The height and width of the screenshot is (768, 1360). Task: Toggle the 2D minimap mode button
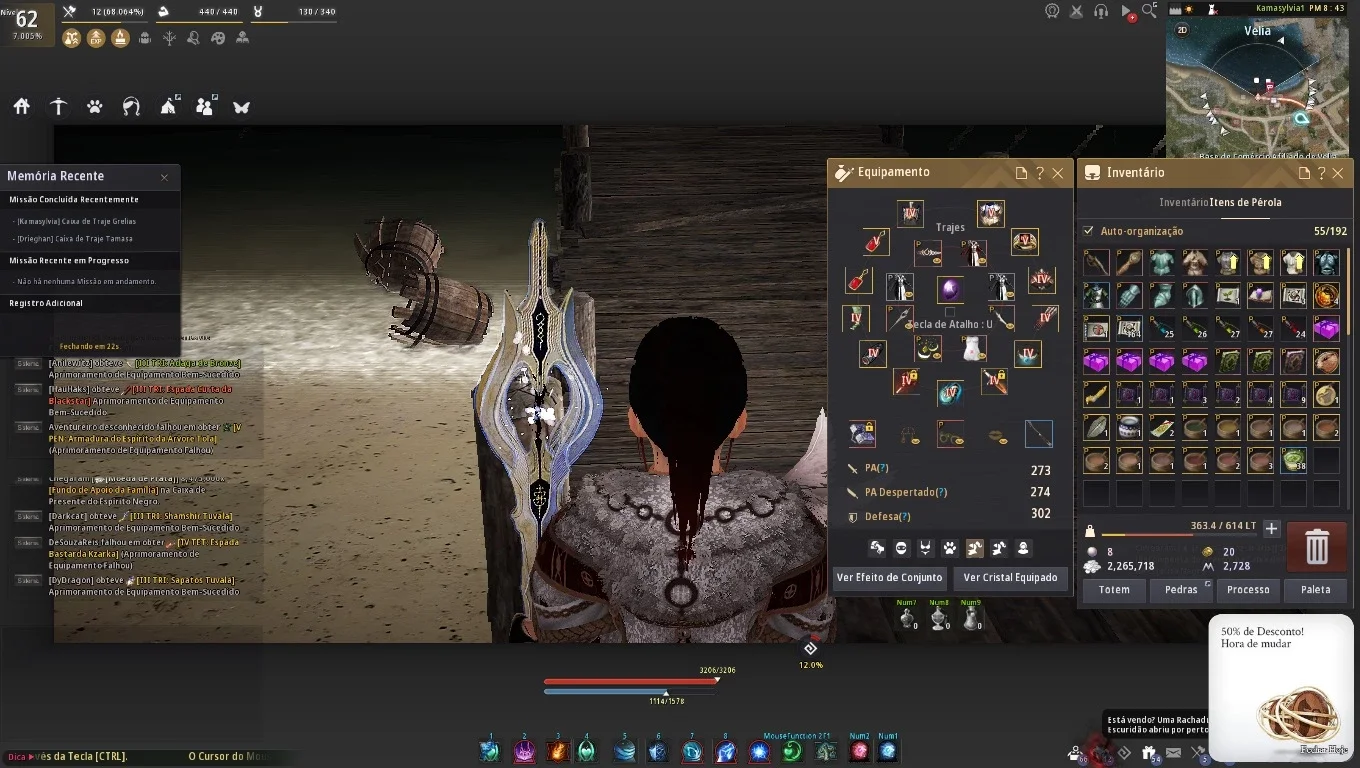1182,30
